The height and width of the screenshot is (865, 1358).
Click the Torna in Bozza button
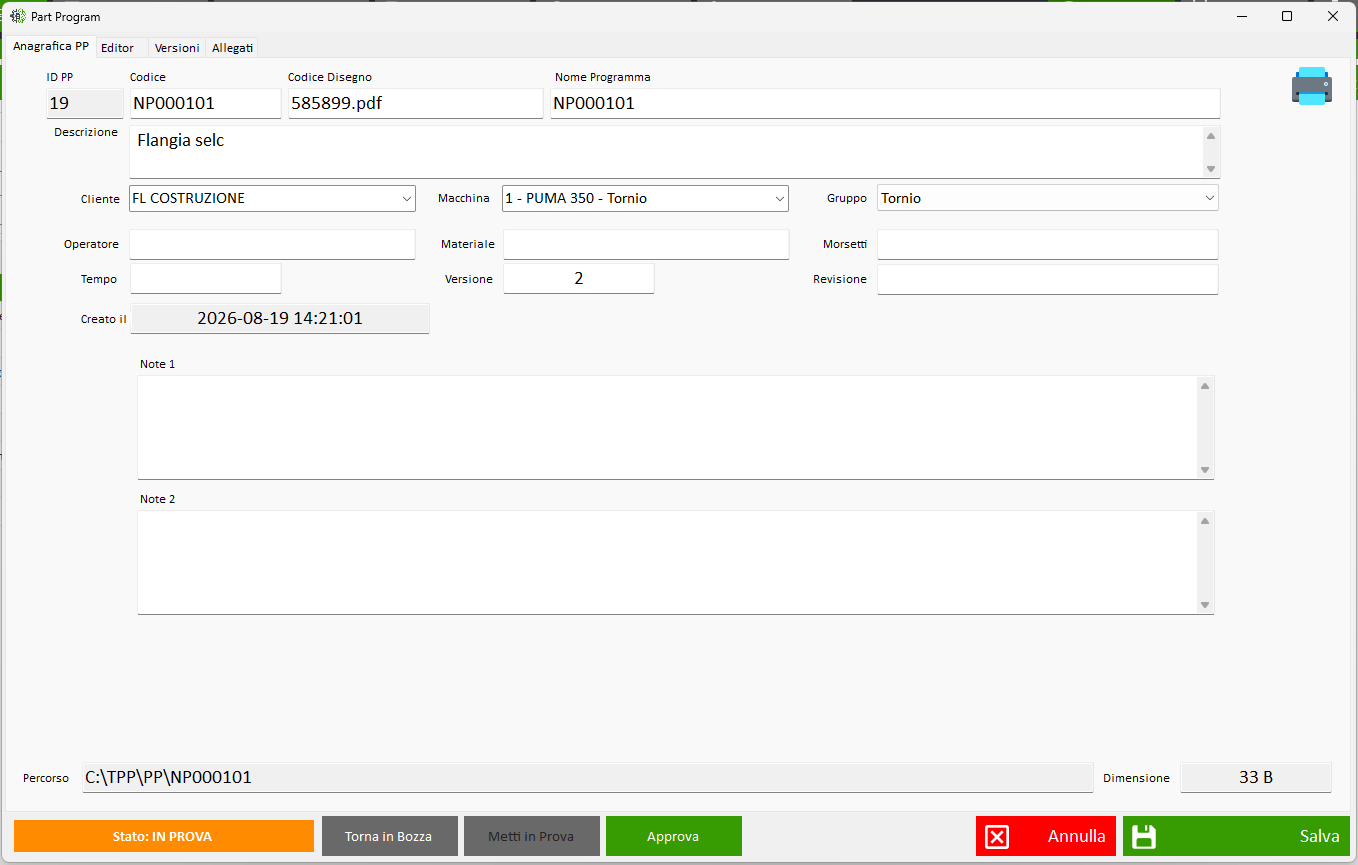click(x=389, y=836)
